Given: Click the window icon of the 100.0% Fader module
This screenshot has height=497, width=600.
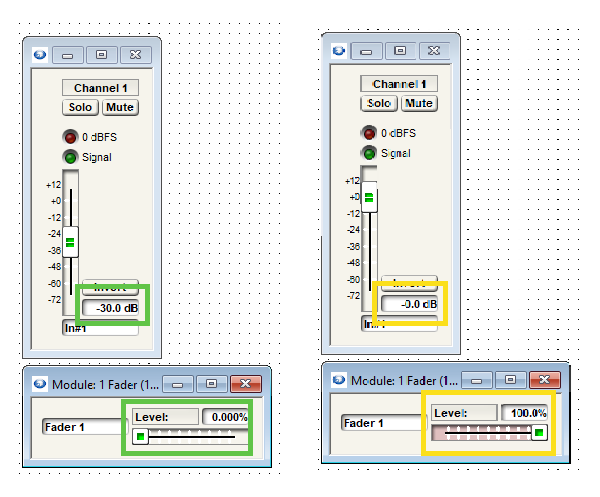Looking at the screenshot, I should click(x=337, y=380).
